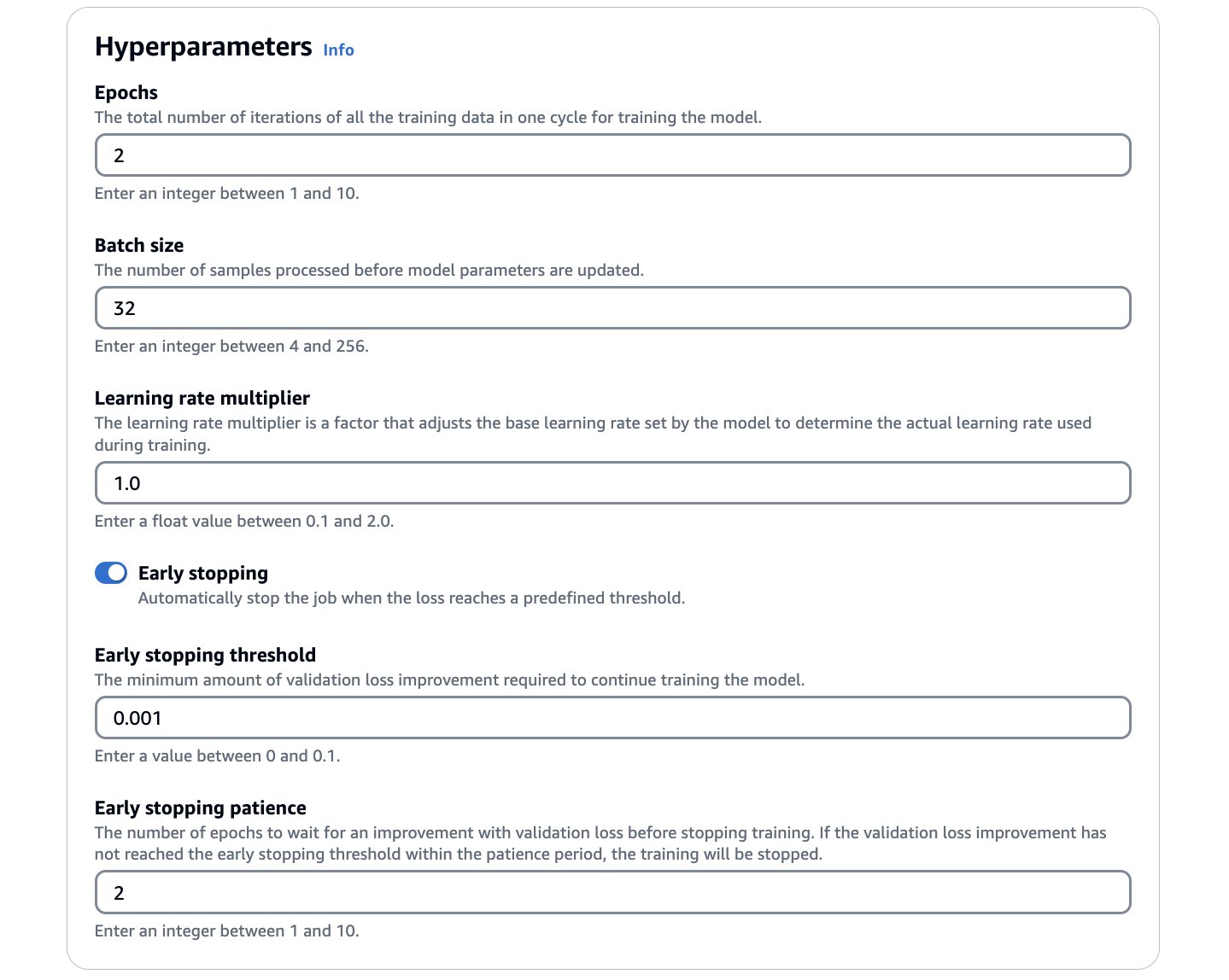Click the Epochs field label
1229x980 pixels.
[x=126, y=93]
